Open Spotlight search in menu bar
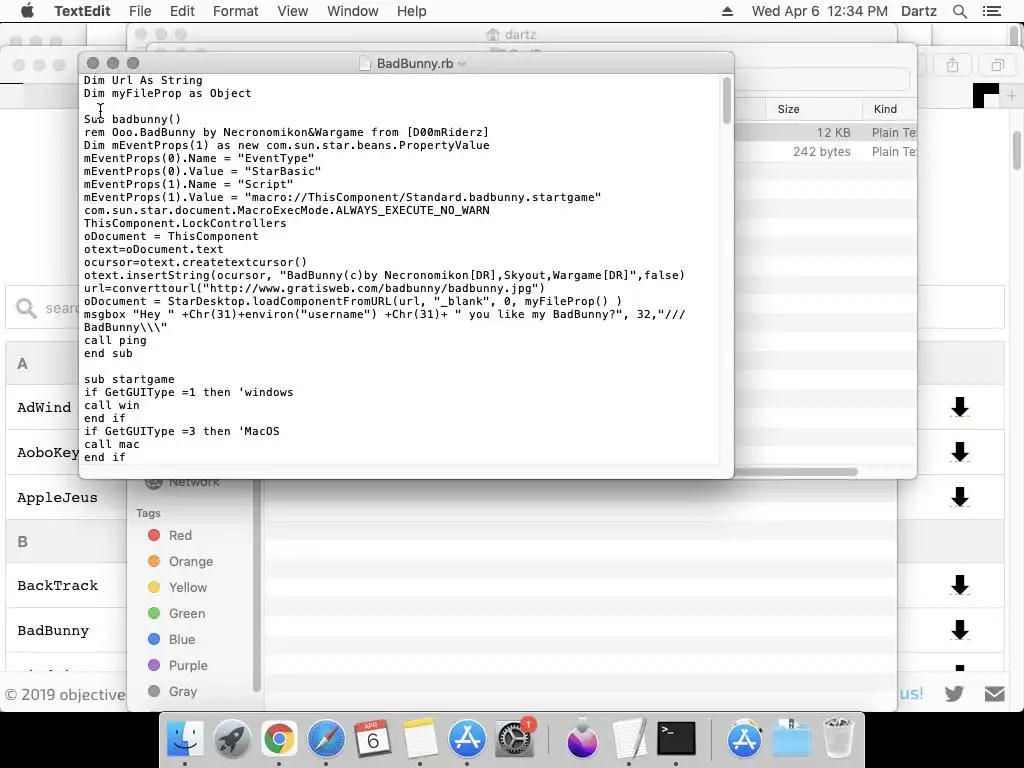 click(959, 11)
